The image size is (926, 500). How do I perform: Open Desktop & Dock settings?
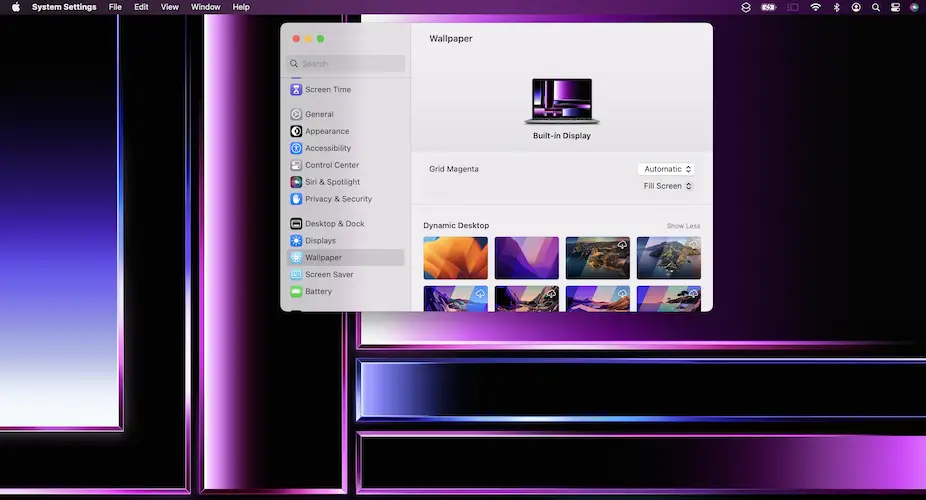[334, 224]
